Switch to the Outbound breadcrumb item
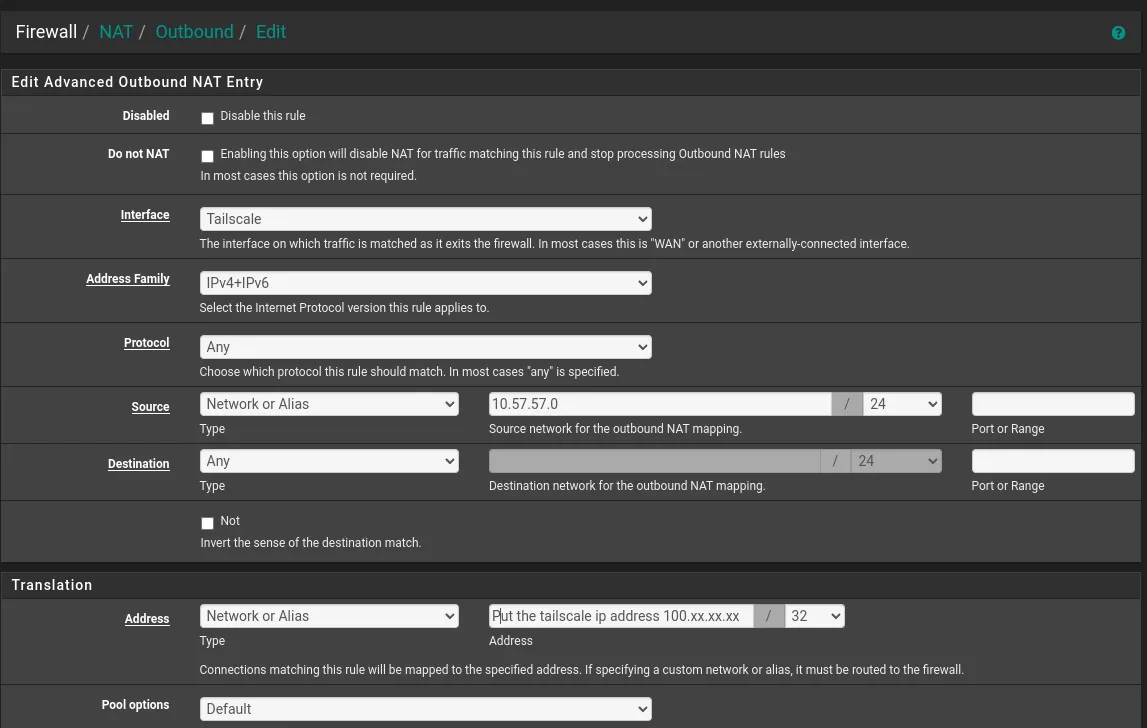Screen dimensions: 1147x728 (194, 32)
